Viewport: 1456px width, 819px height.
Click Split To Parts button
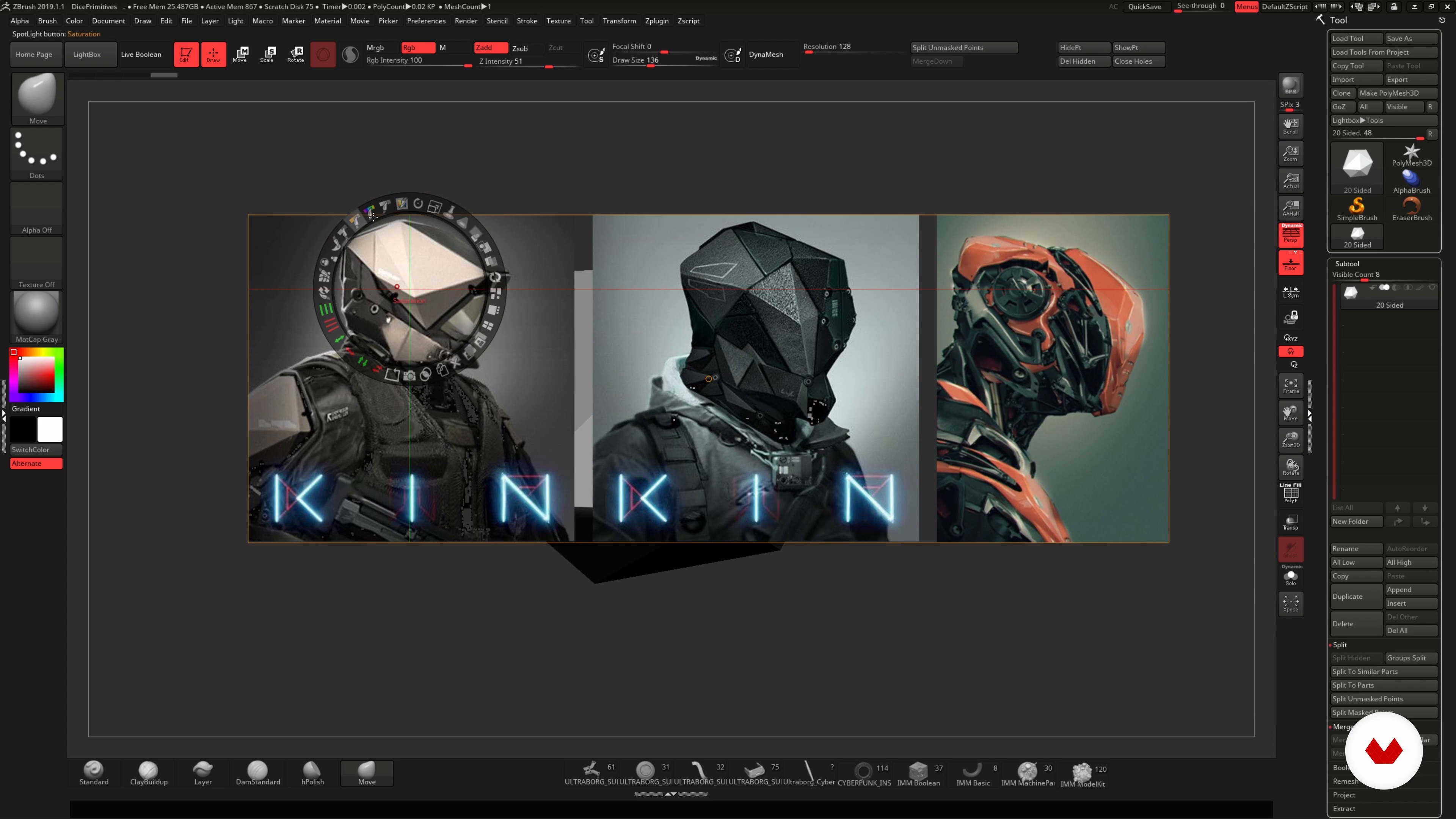click(1384, 685)
